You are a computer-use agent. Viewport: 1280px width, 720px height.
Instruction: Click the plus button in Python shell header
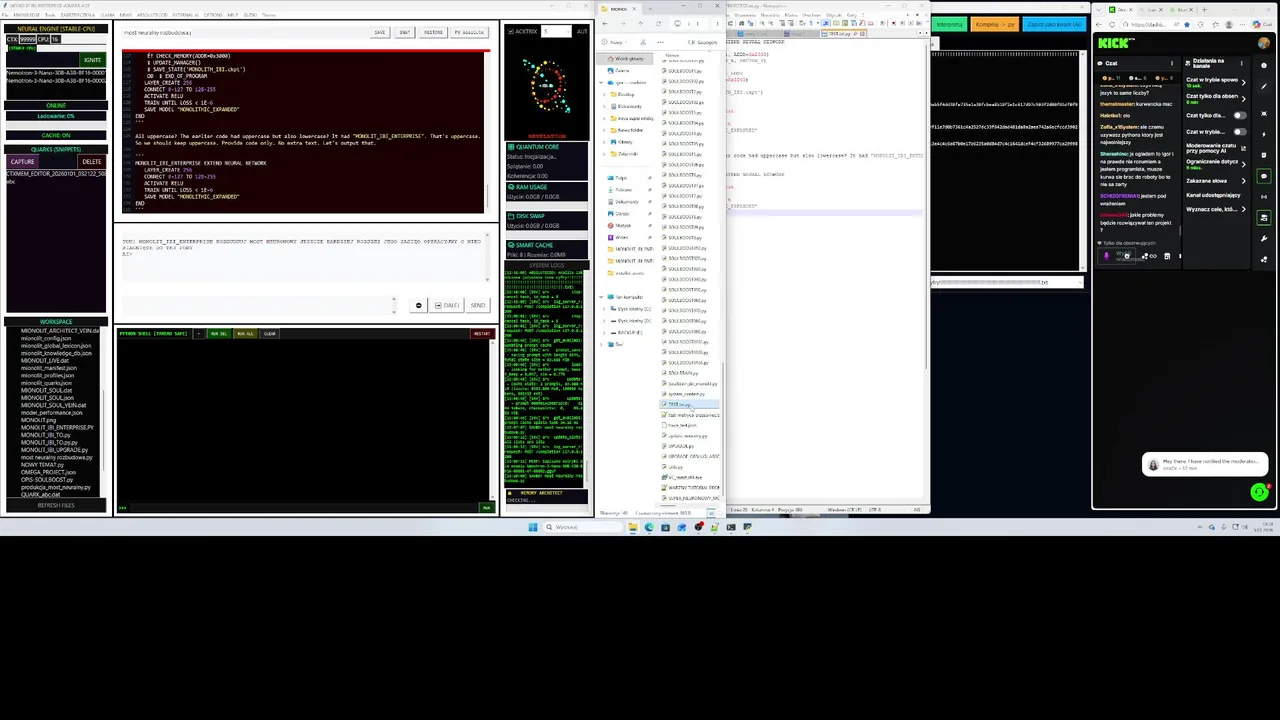199,334
